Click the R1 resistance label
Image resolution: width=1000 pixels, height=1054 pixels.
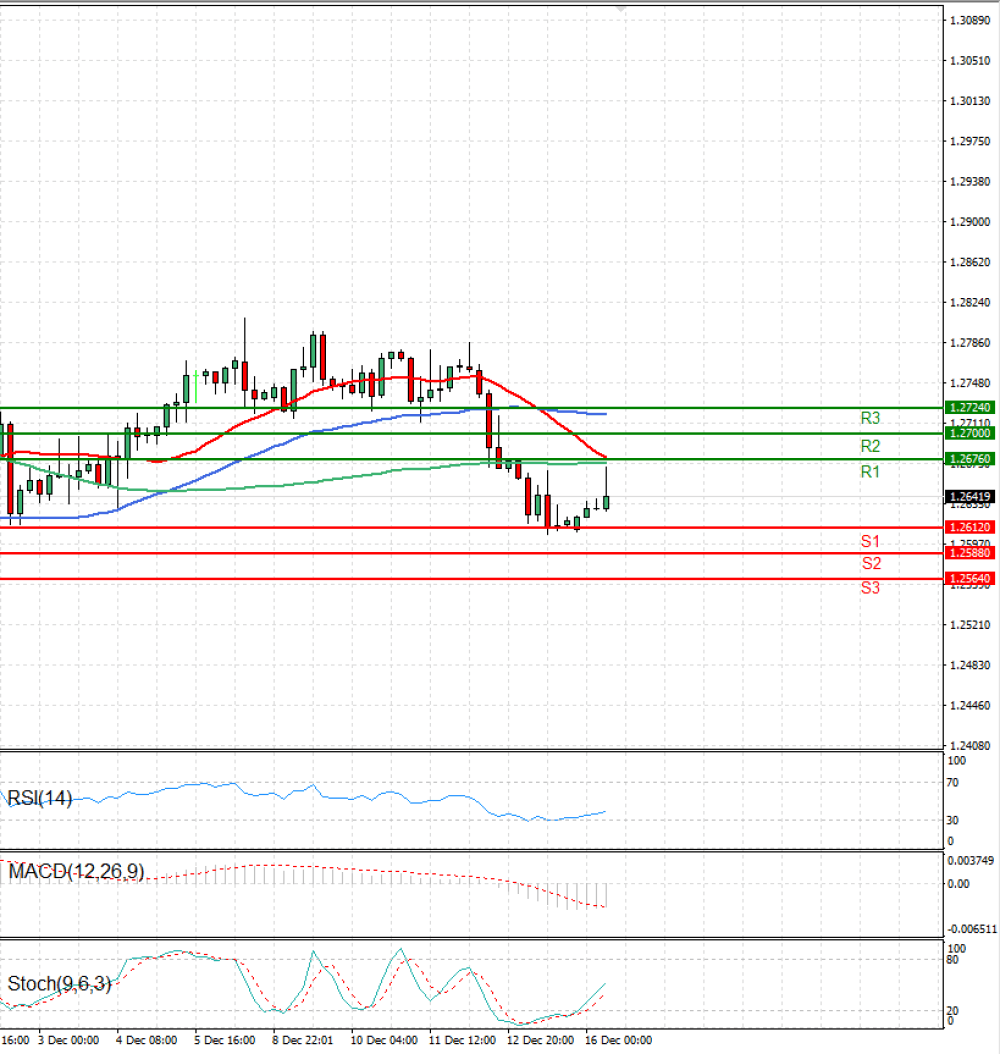(x=870, y=472)
